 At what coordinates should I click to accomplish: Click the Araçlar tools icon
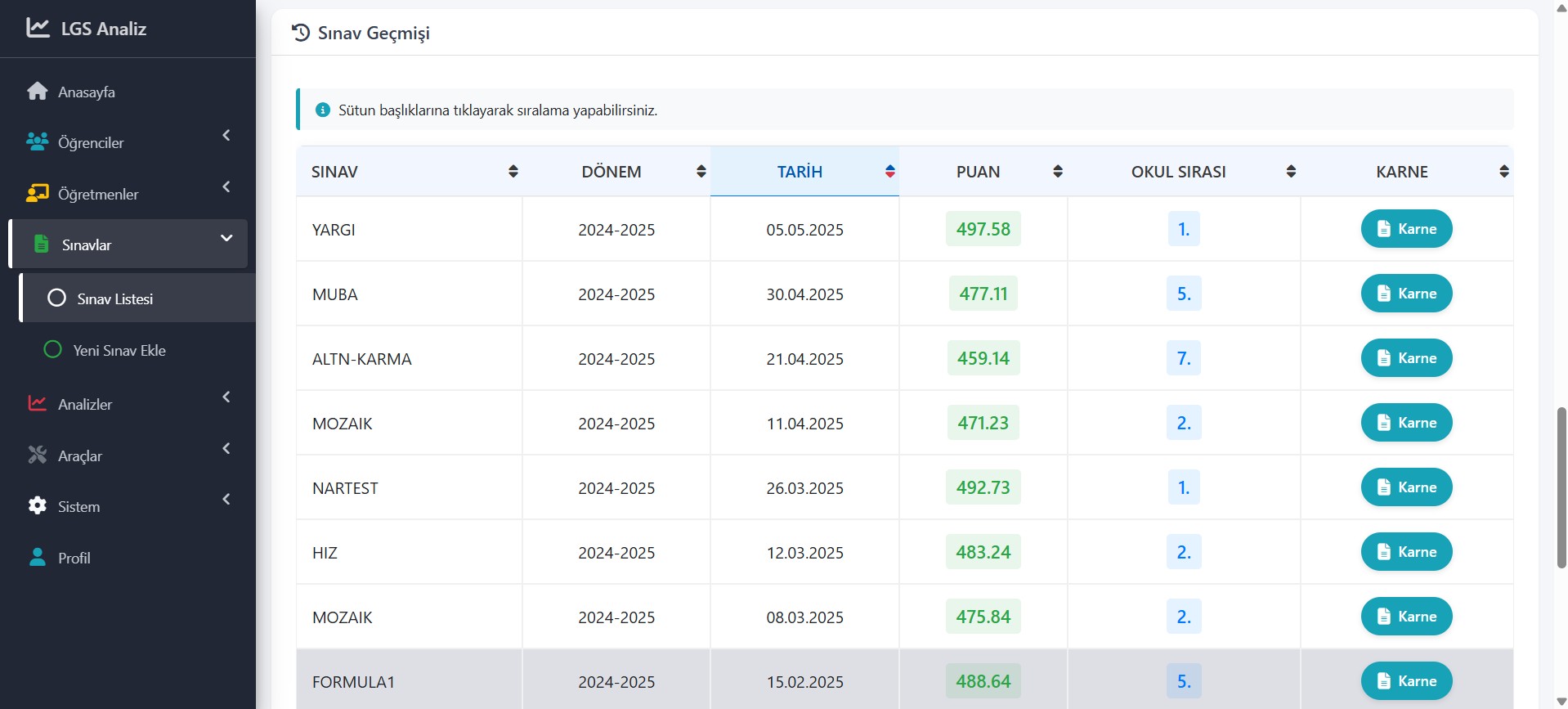coord(38,455)
